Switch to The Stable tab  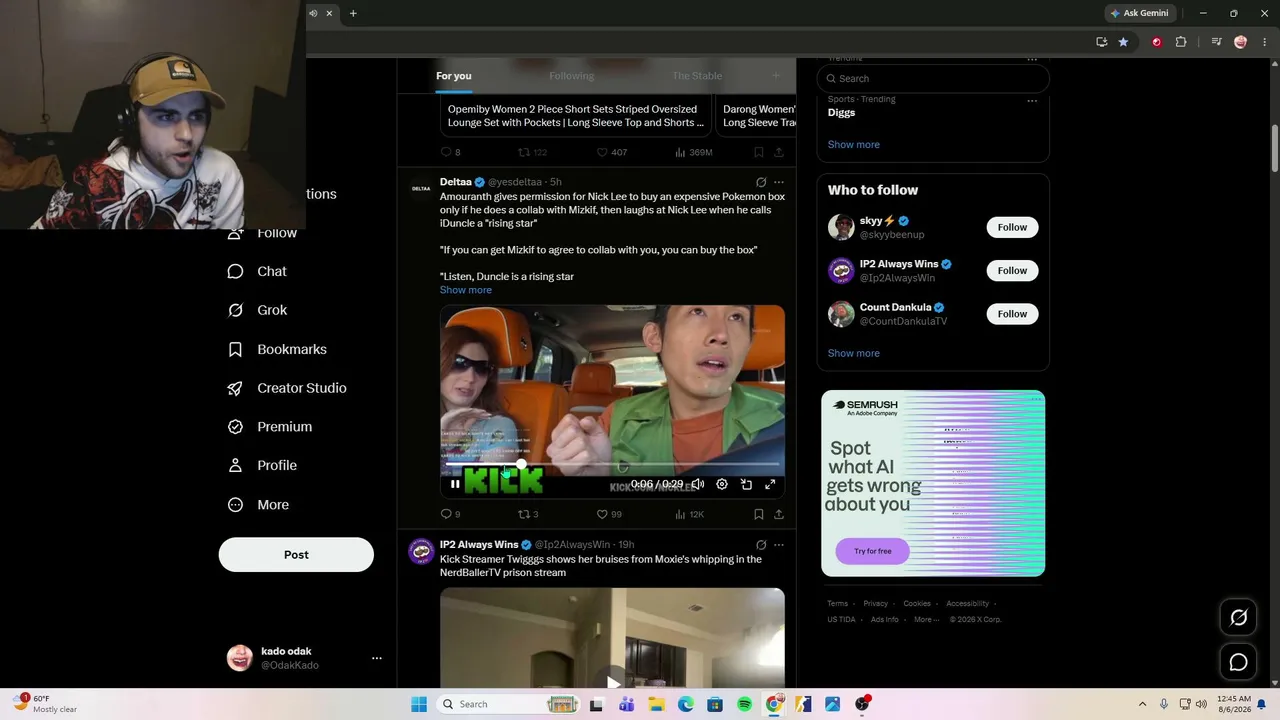pos(696,76)
